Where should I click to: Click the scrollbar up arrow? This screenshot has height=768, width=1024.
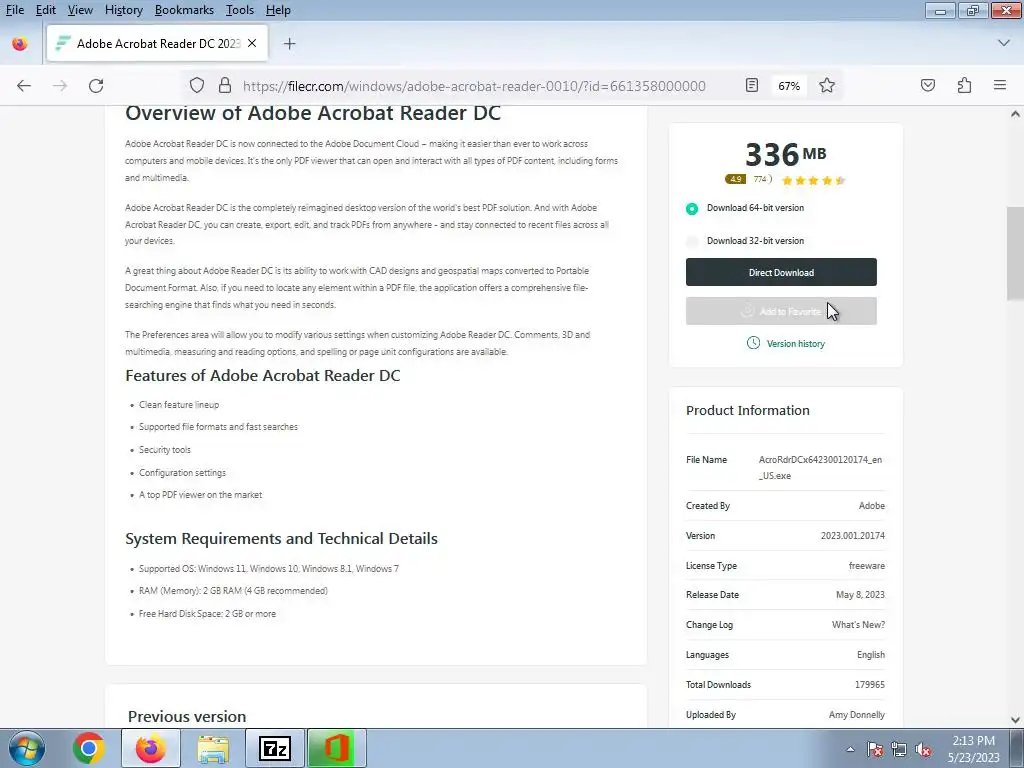click(1015, 114)
